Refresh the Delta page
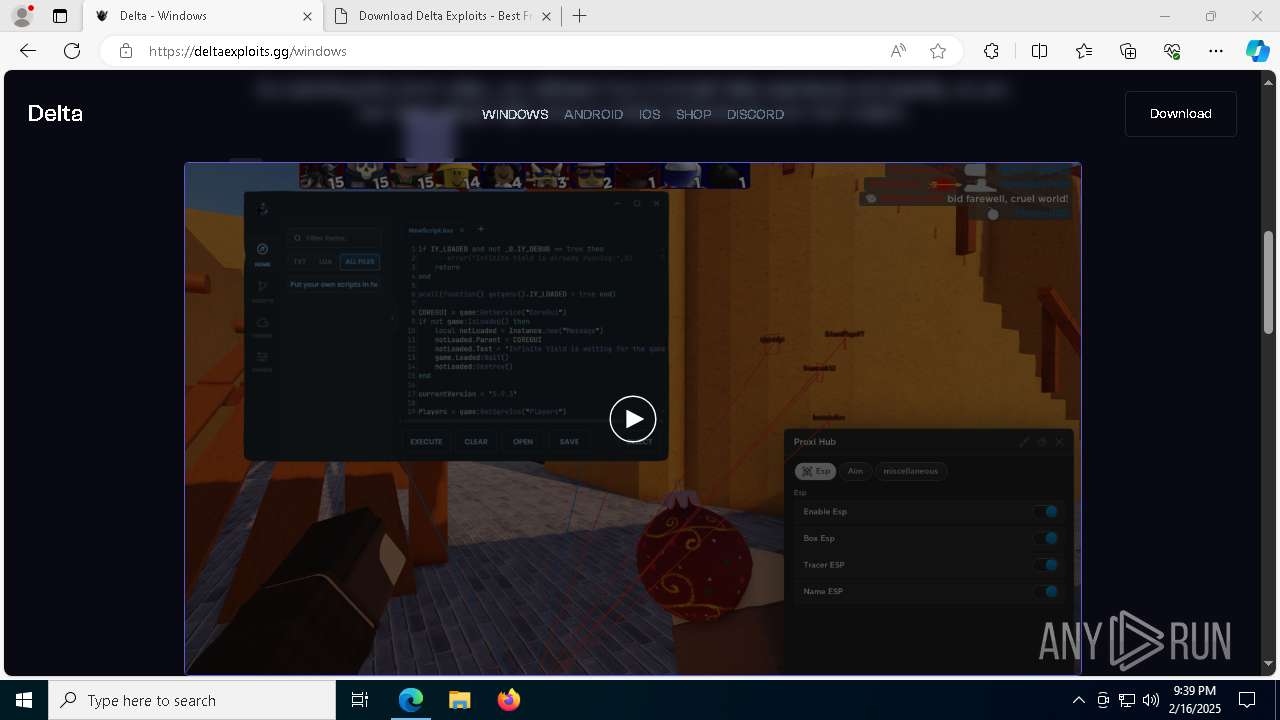Screen dimensions: 1280x720 pos(72,51)
